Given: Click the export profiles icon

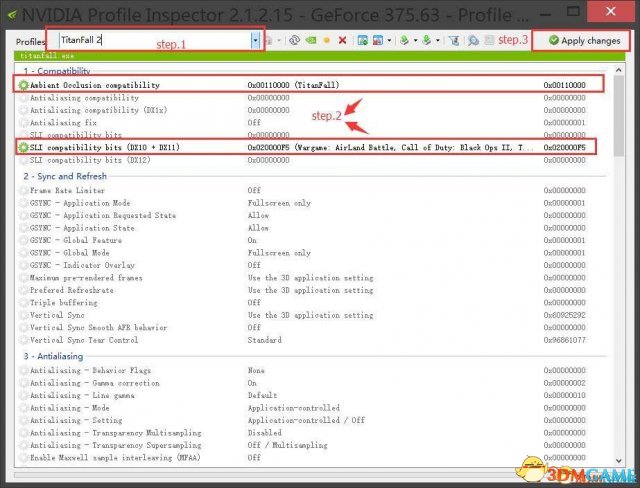Looking at the screenshot, I should coord(404,40).
